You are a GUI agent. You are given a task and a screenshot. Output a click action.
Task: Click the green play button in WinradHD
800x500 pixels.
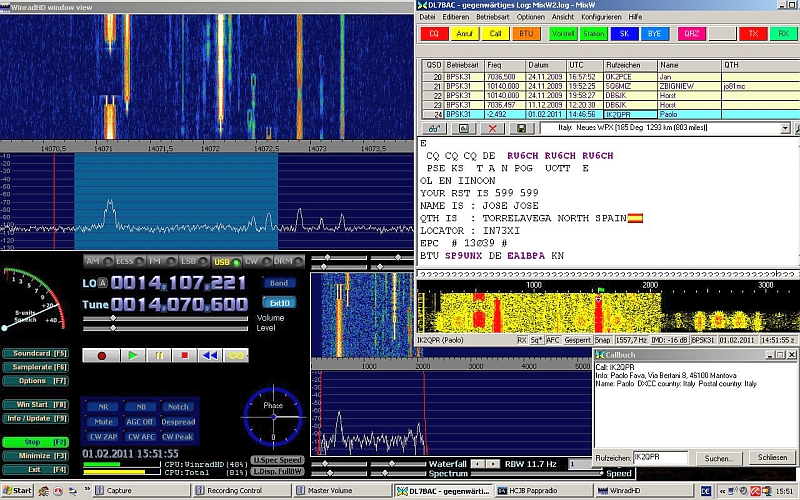tap(133, 356)
